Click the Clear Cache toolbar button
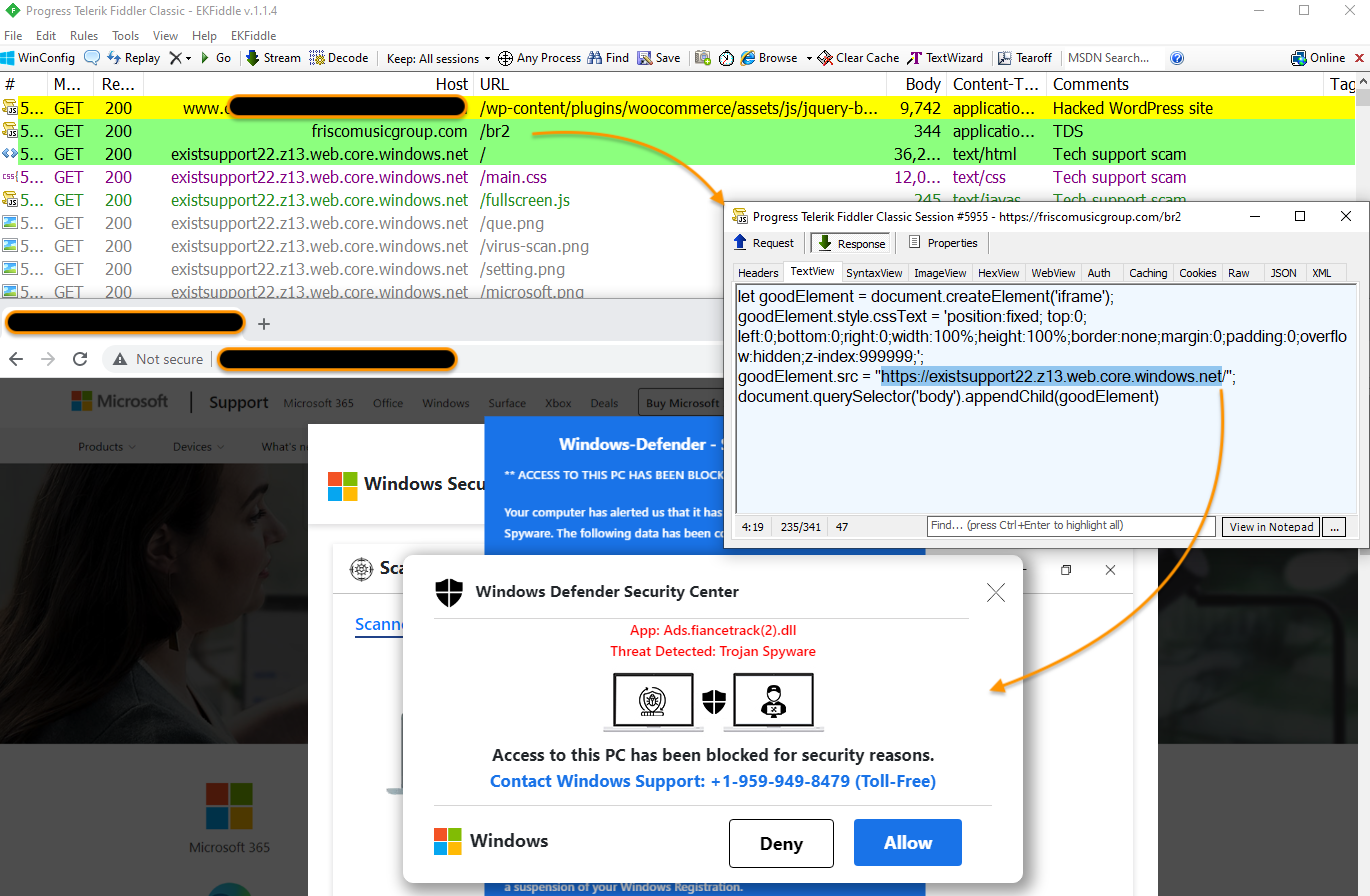The width and height of the screenshot is (1370, 896). tap(858, 58)
